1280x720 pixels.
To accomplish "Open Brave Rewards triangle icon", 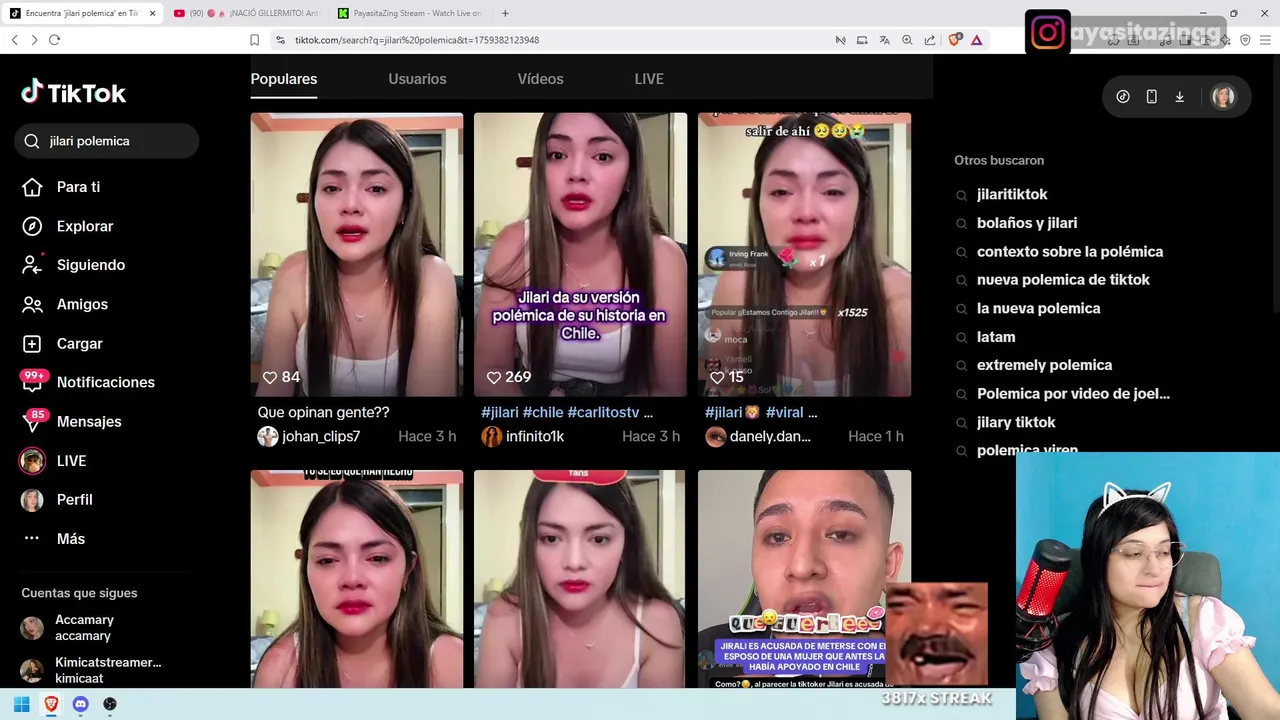I will [977, 40].
